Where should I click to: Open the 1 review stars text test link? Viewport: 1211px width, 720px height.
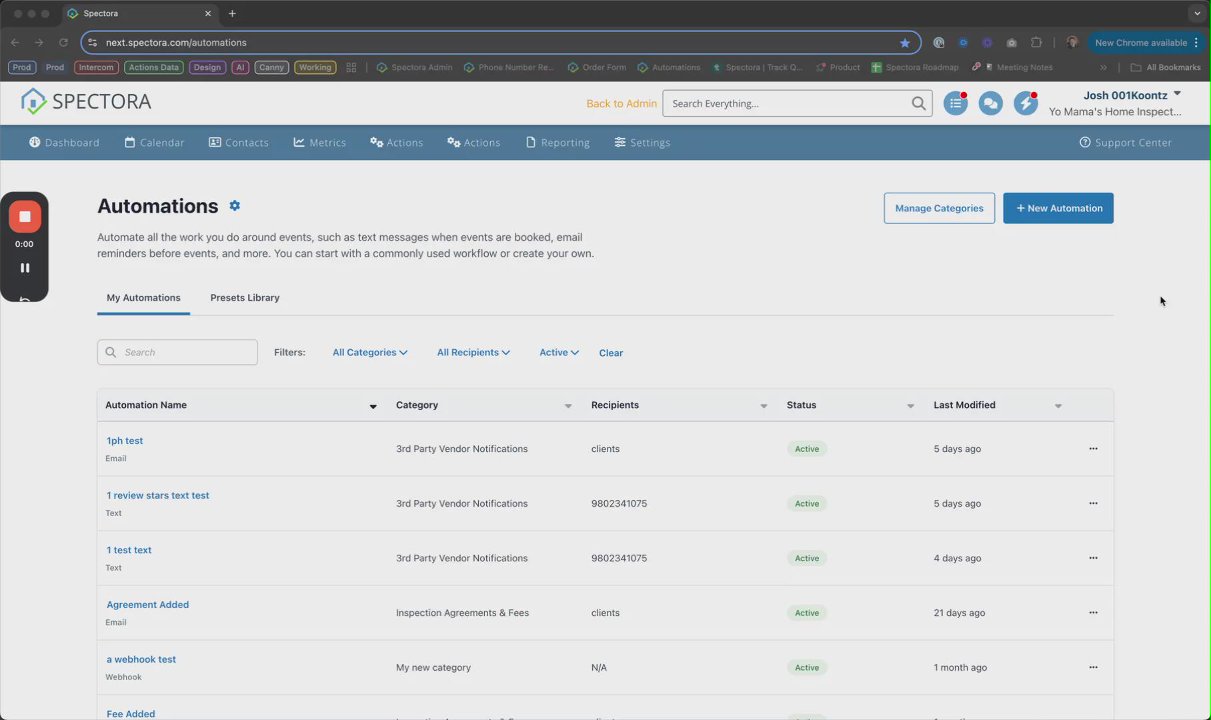158,495
